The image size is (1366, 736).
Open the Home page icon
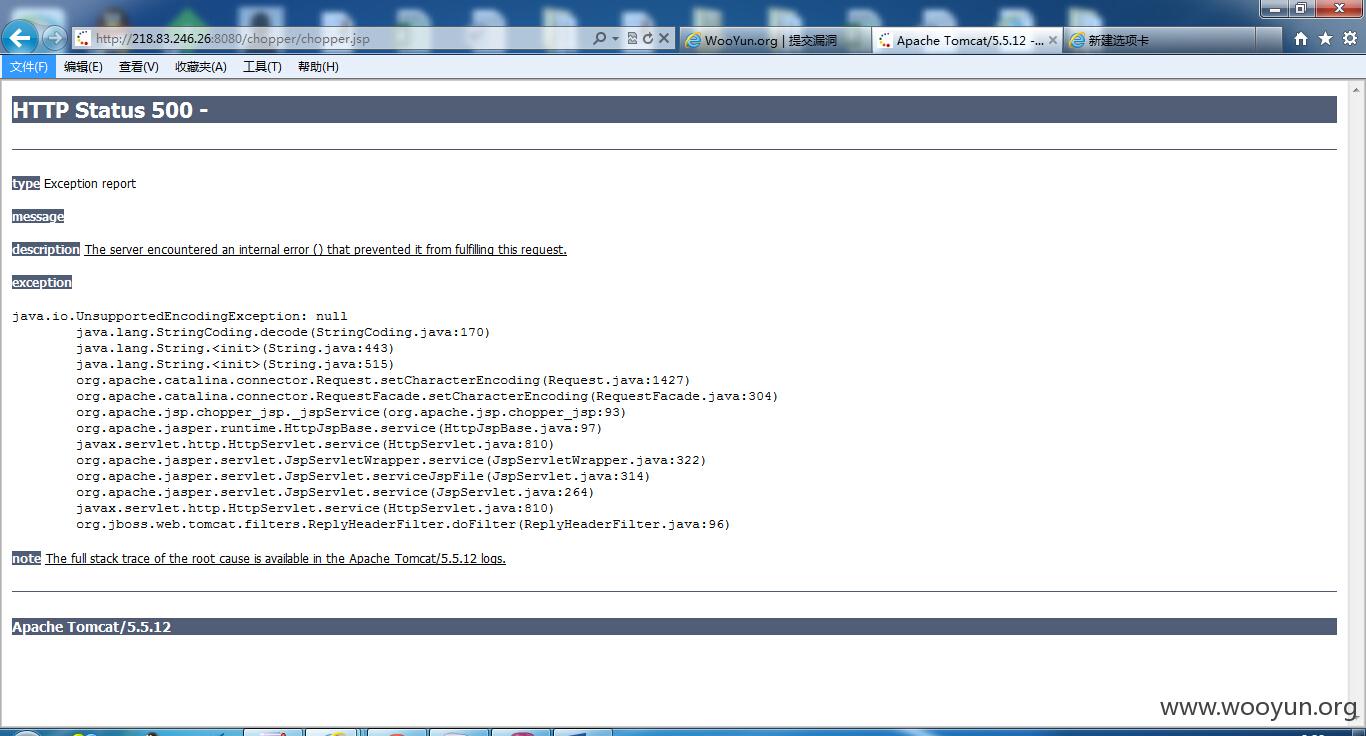click(1301, 39)
